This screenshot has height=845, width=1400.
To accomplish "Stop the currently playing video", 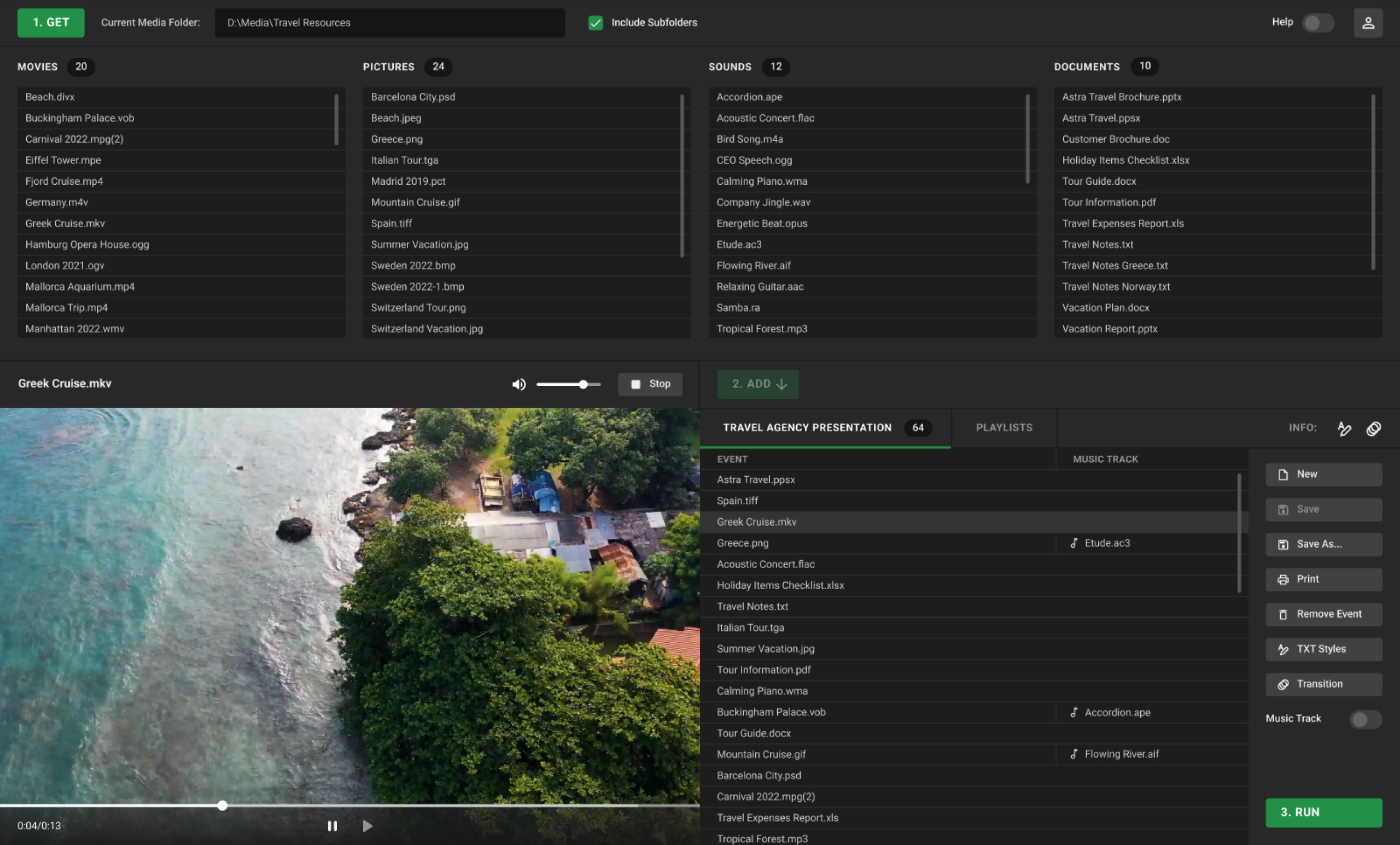I will [650, 384].
